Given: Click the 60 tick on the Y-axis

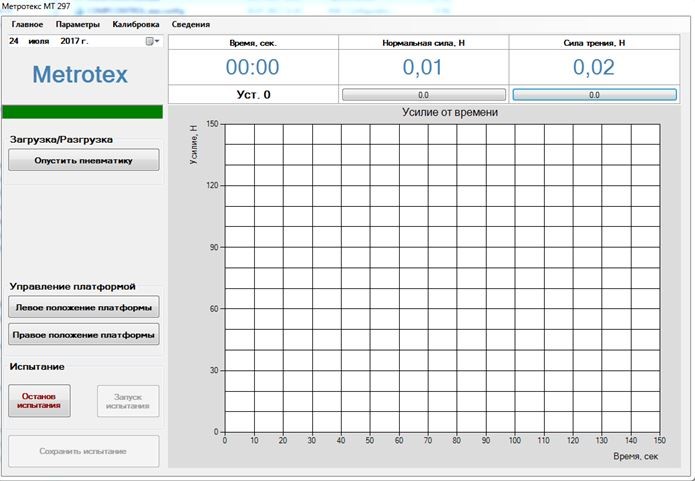Looking at the screenshot, I should point(214,309).
